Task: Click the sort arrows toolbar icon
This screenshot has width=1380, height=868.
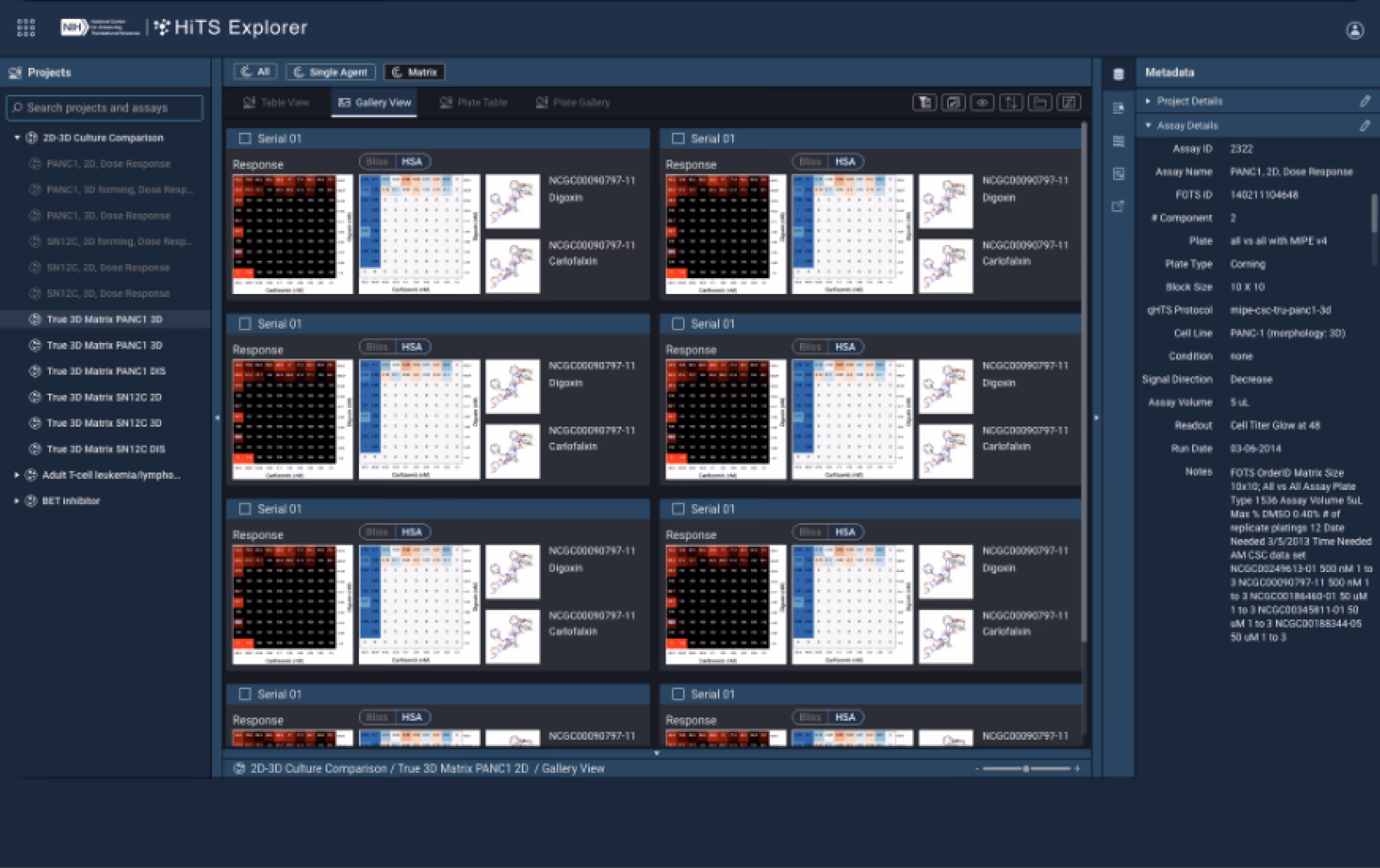Action: click(x=1011, y=103)
